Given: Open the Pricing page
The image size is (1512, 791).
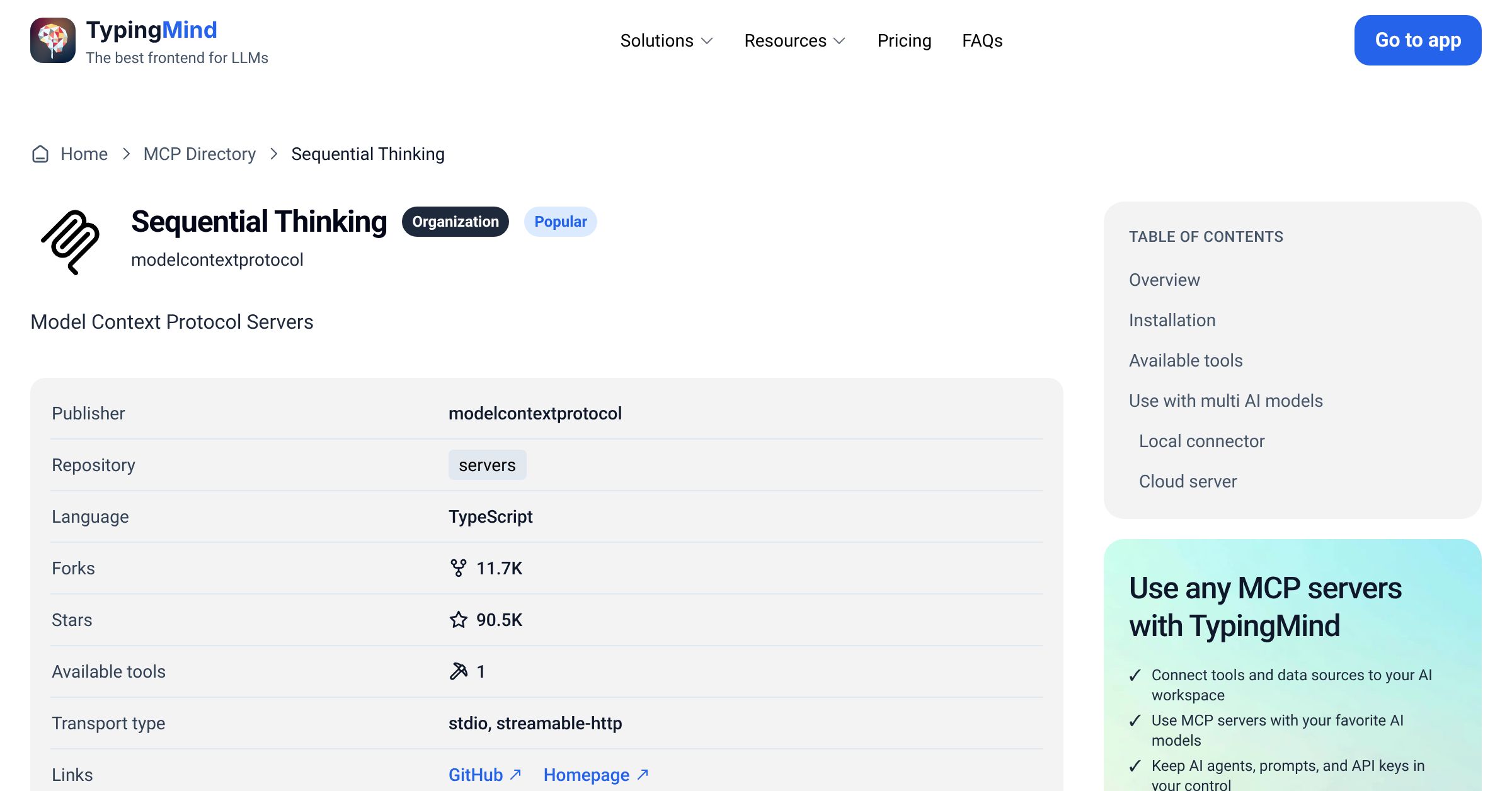Looking at the screenshot, I should pyautogui.click(x=904, y=40).
